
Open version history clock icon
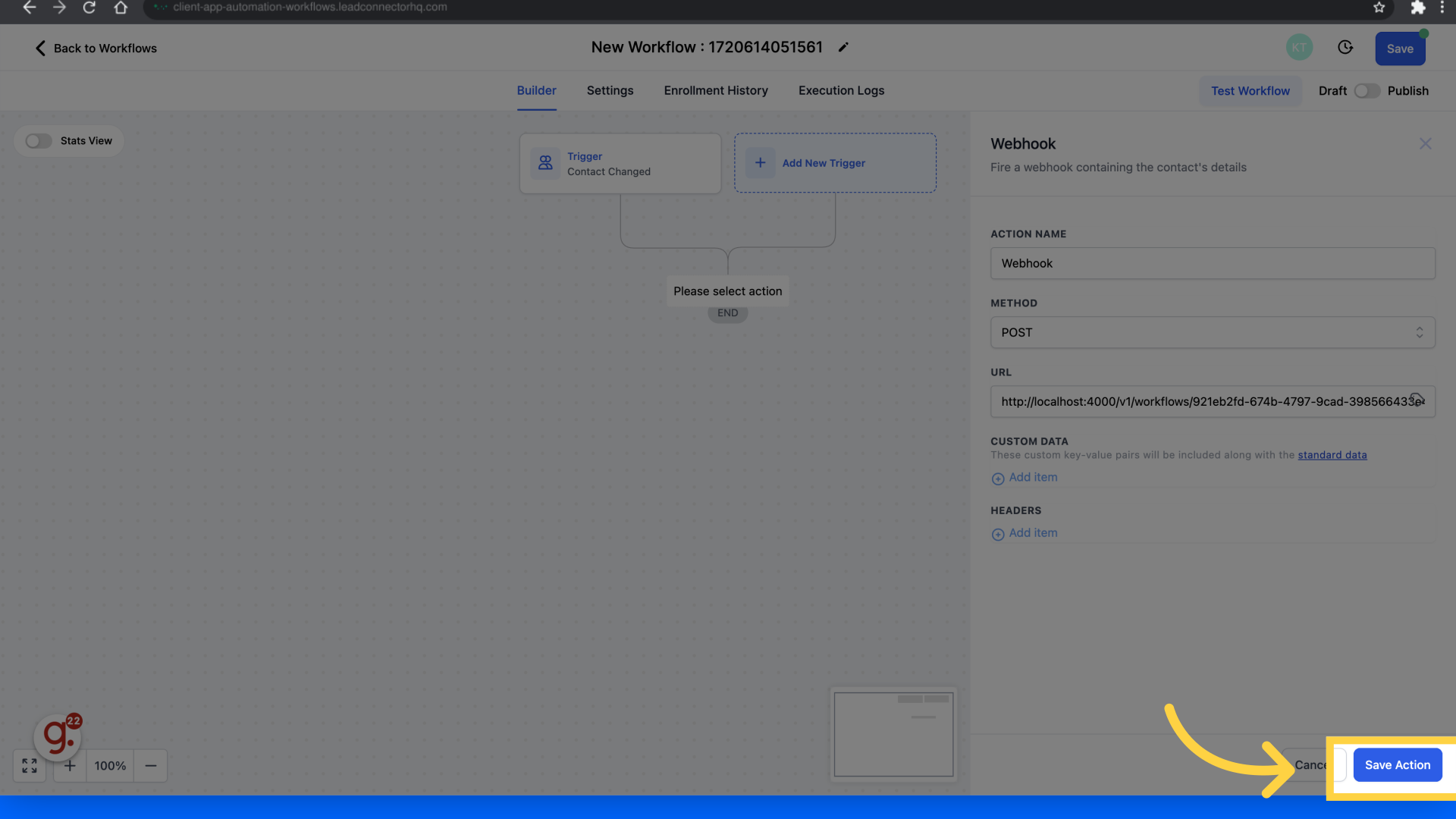1345,48
